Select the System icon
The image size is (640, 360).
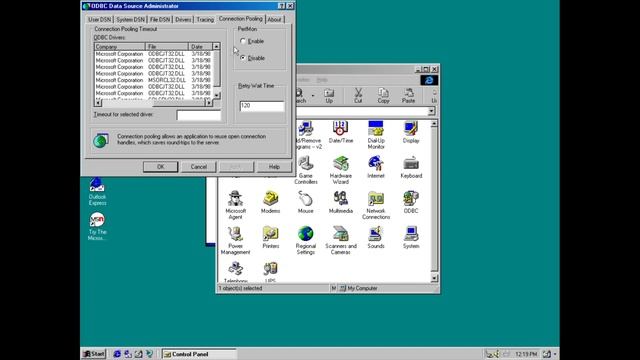coord(411,237)
